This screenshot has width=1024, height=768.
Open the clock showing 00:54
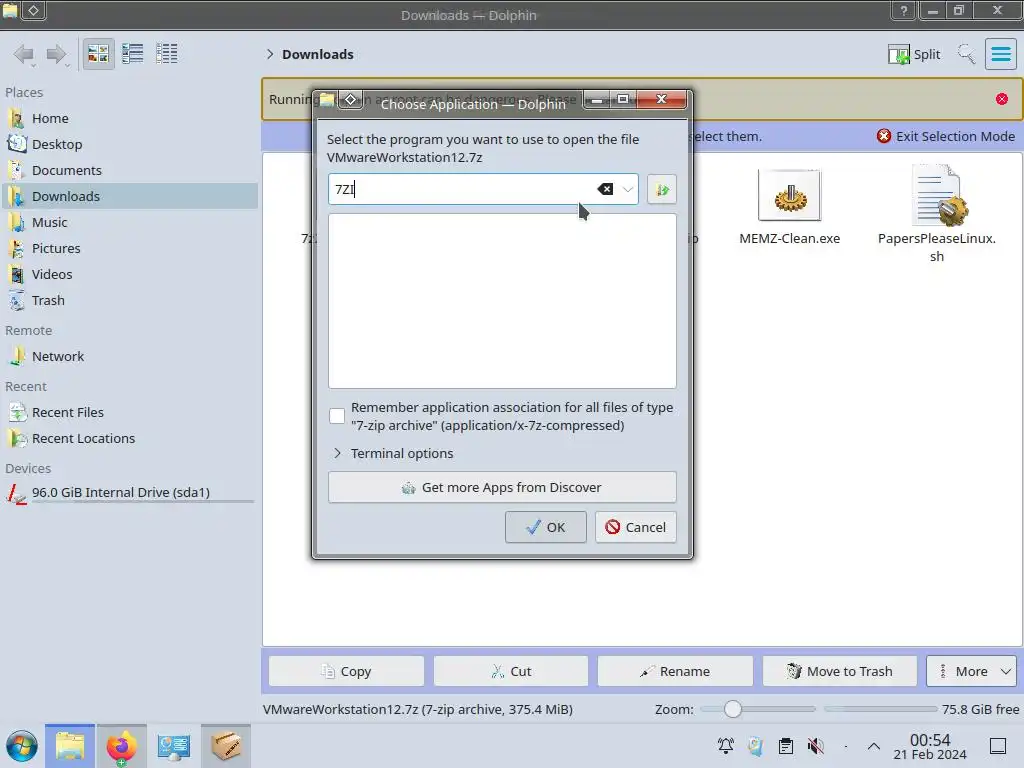[x=930, y=746]
